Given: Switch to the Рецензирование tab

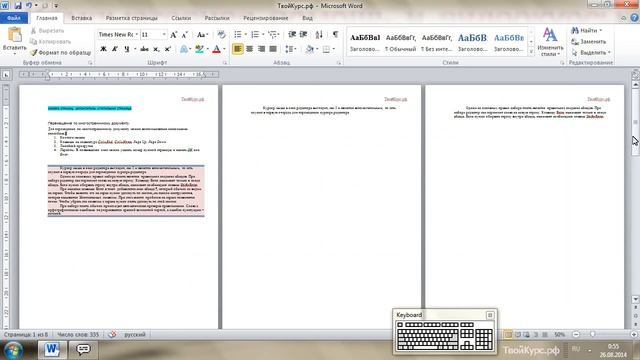Looking at the screenshot, I should (x=266, y=18).
